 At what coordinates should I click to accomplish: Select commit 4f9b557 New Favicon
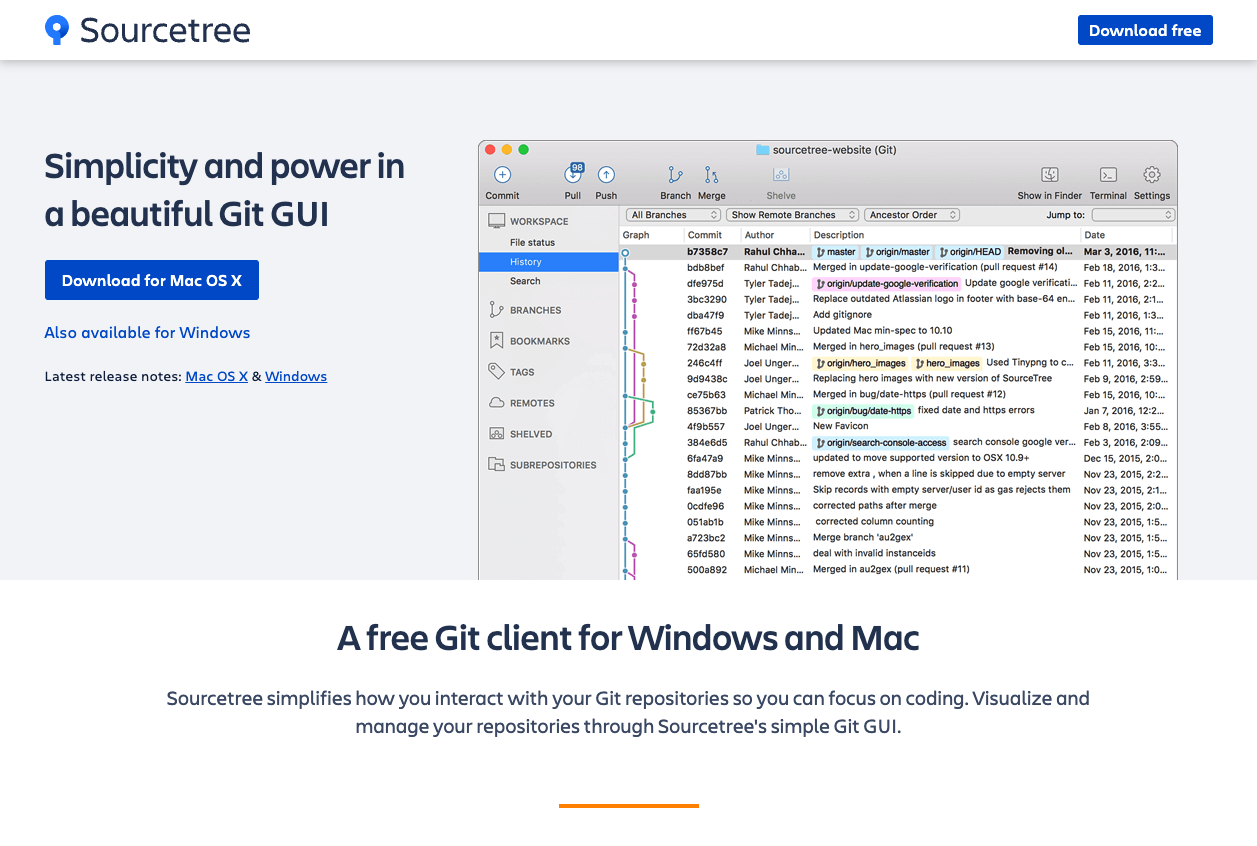[x=898, y=426]
